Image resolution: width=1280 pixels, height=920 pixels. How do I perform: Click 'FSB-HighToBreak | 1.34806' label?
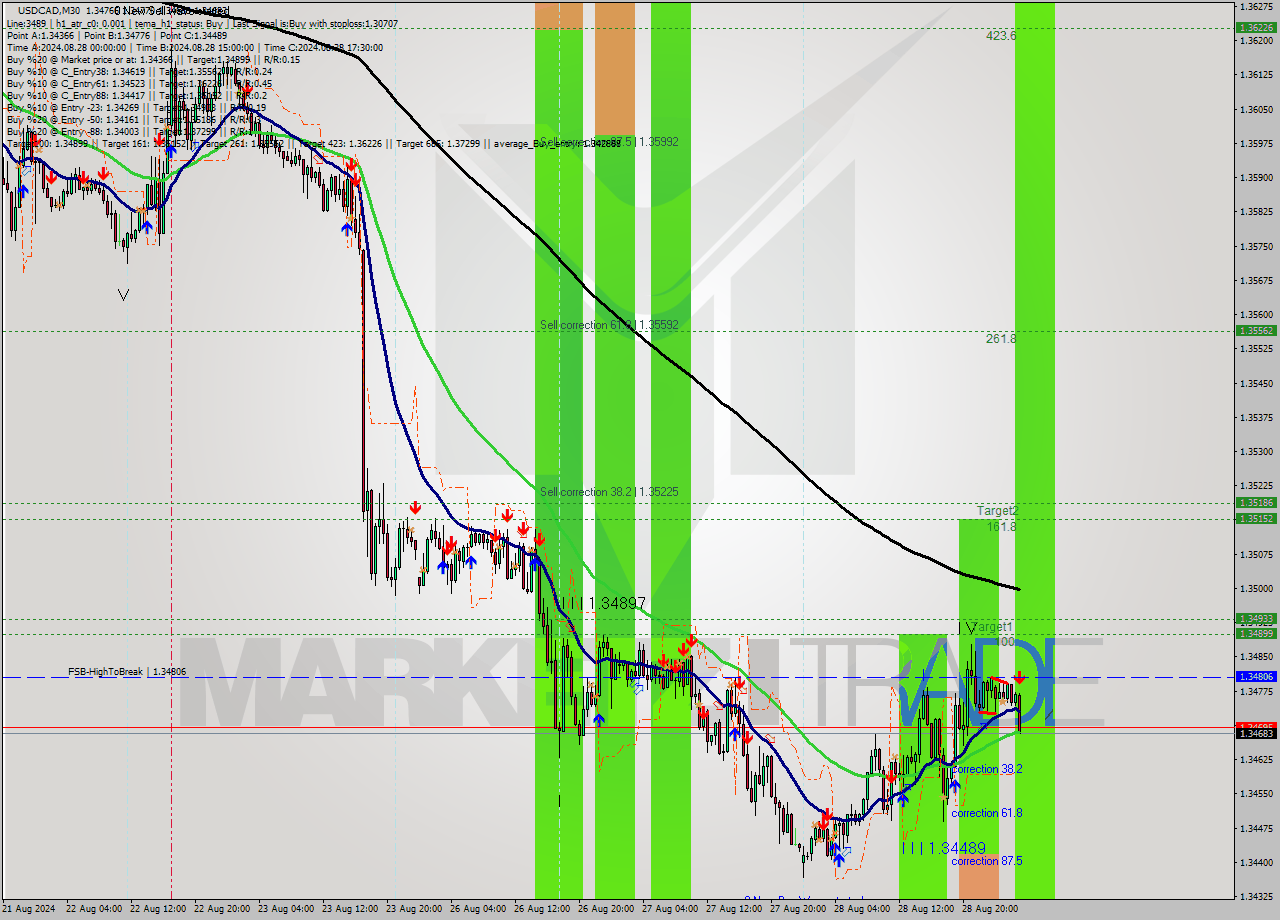[127, 672]
